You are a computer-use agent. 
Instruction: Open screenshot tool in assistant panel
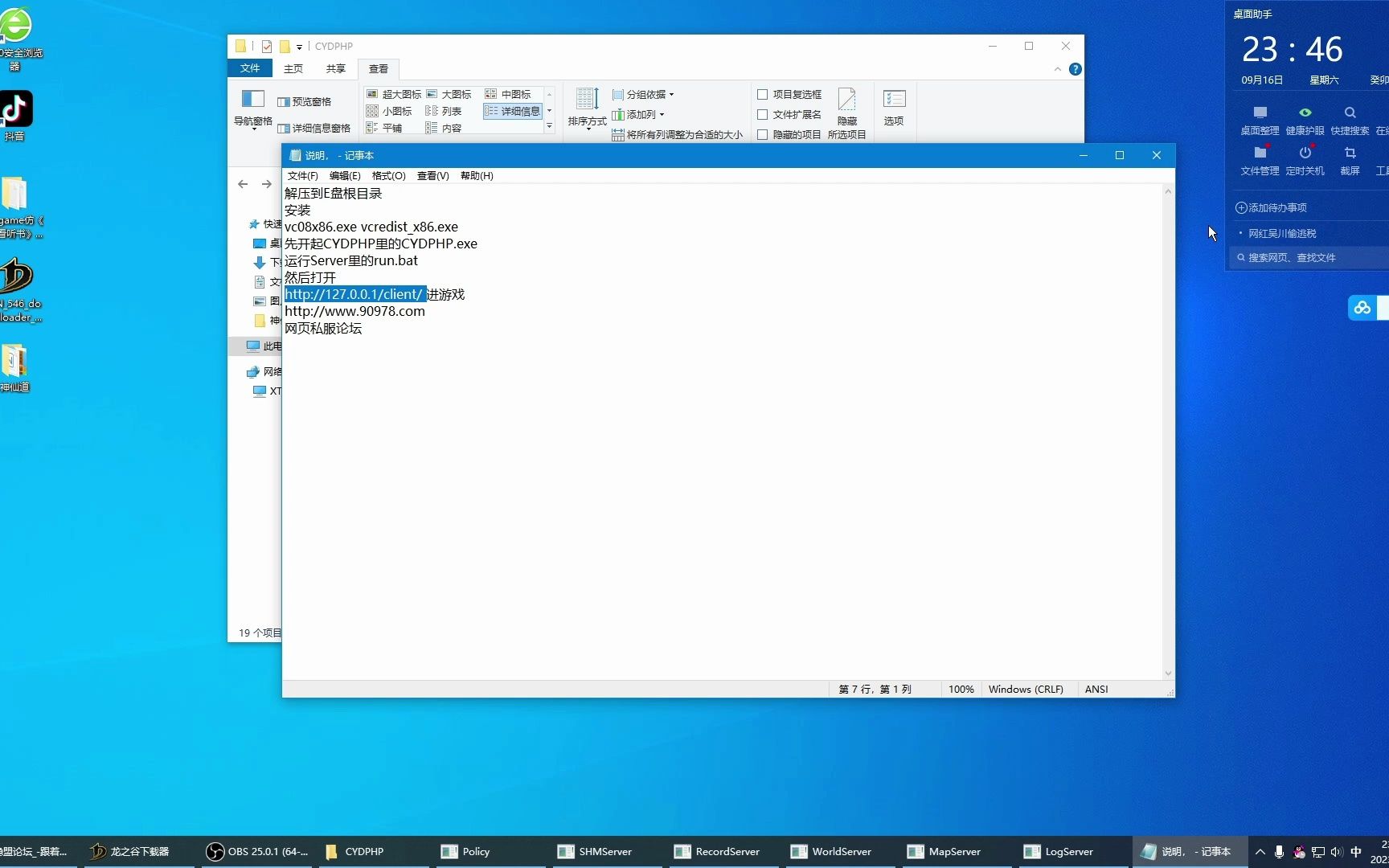tap(1350, 161)
